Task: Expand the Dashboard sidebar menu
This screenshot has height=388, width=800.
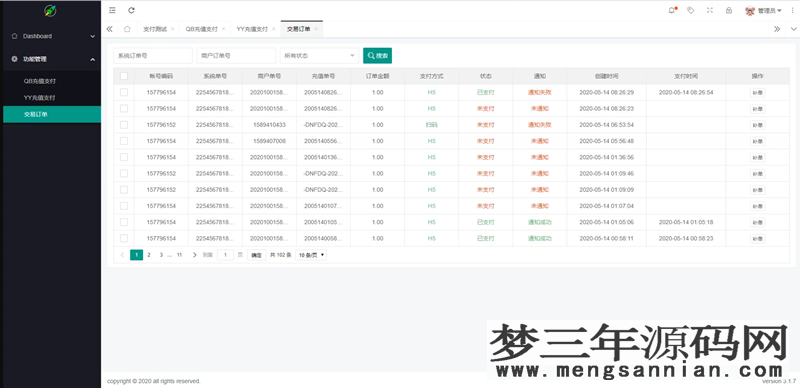Action: (51, 36)
